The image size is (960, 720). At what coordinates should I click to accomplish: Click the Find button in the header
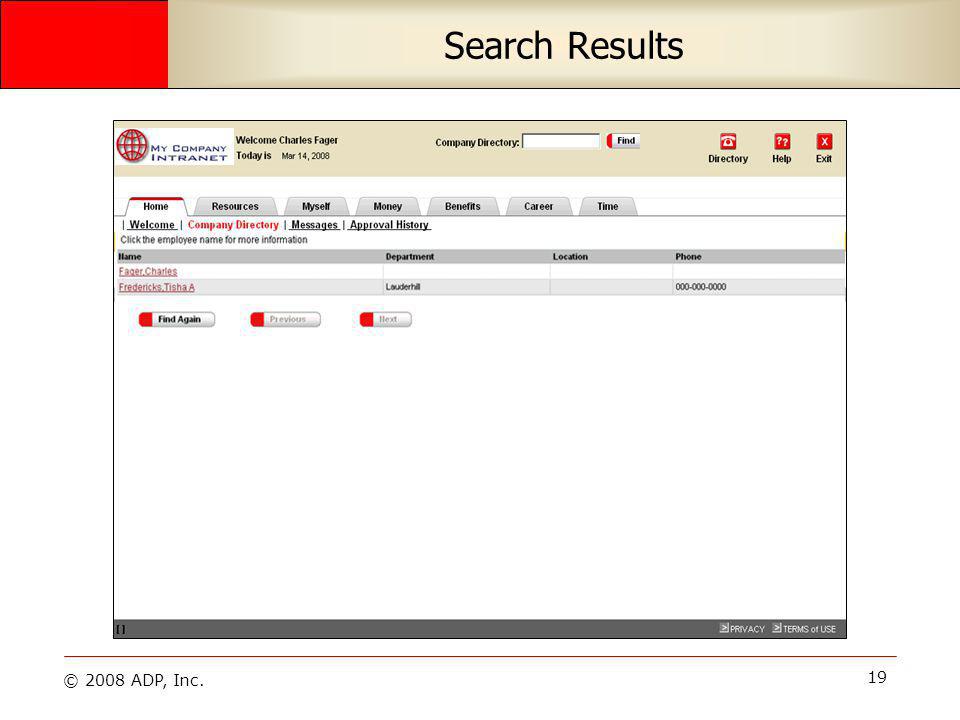(623, 141)
